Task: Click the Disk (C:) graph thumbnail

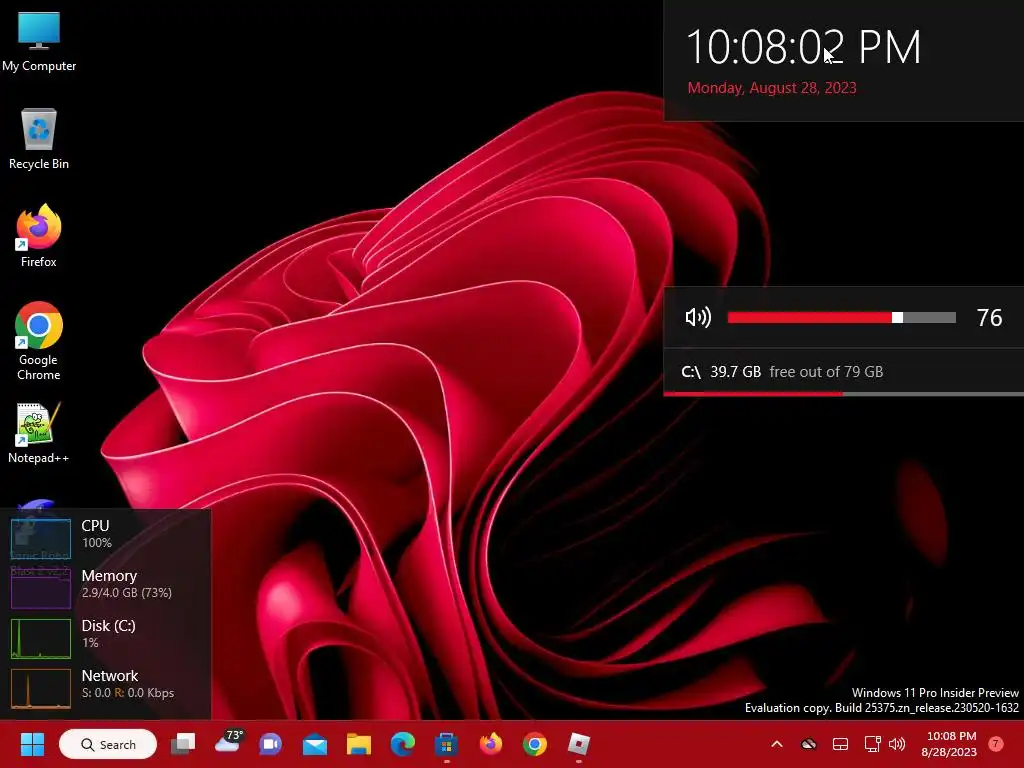Action: [40, 639]
